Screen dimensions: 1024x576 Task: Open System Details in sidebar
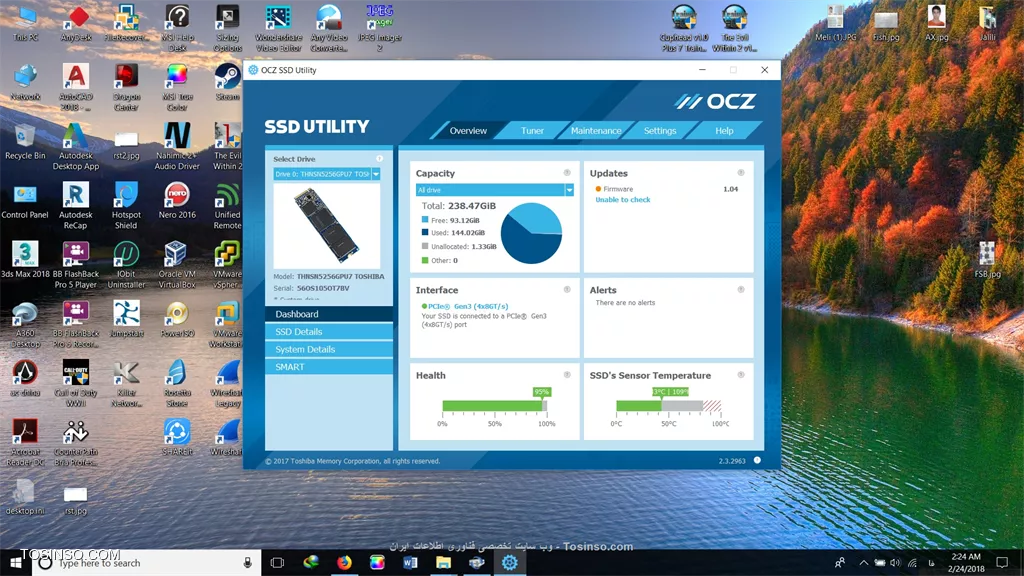click(x=329, y=349)
